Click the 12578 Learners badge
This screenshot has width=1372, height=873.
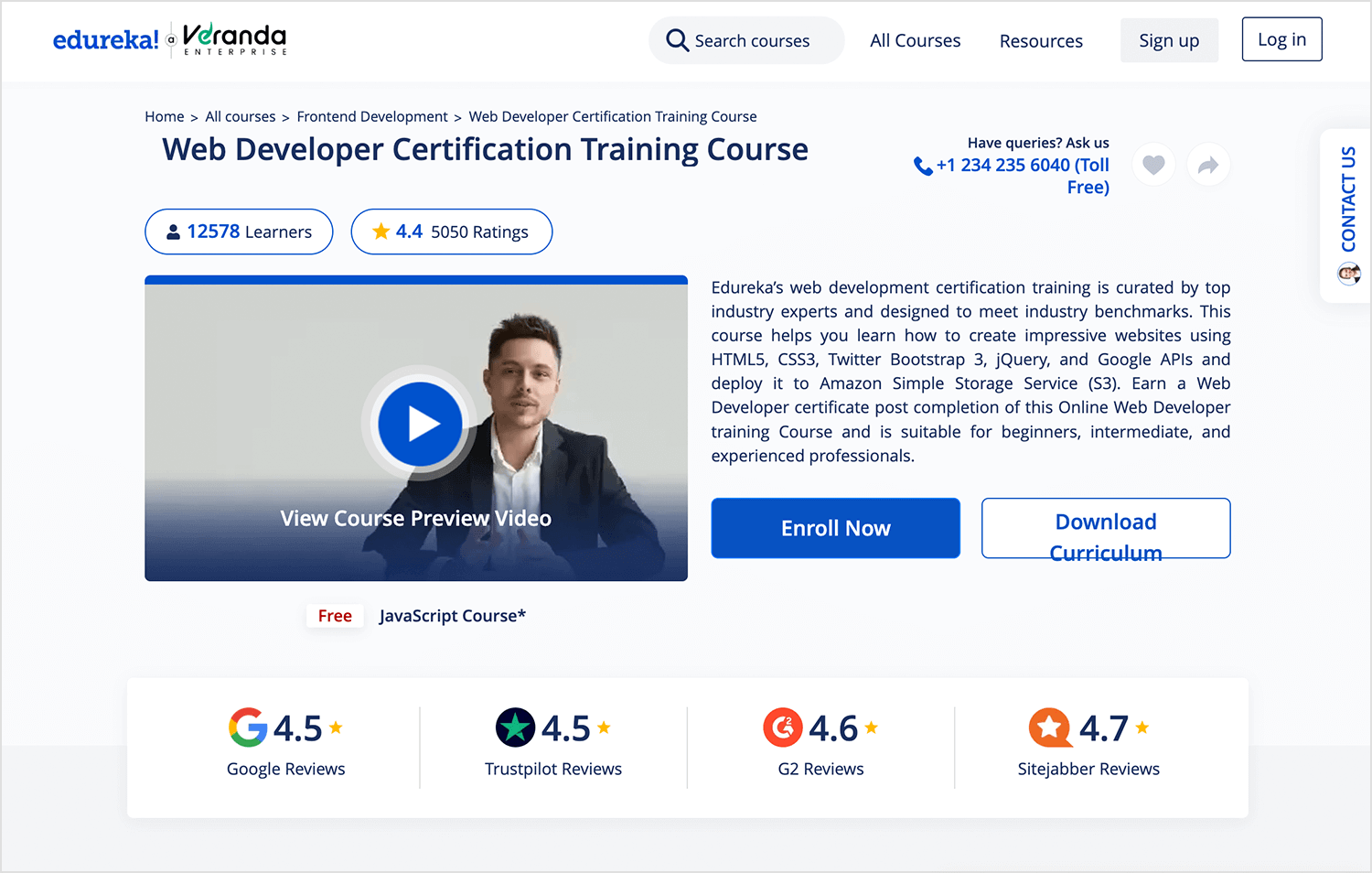pos(239,232)
